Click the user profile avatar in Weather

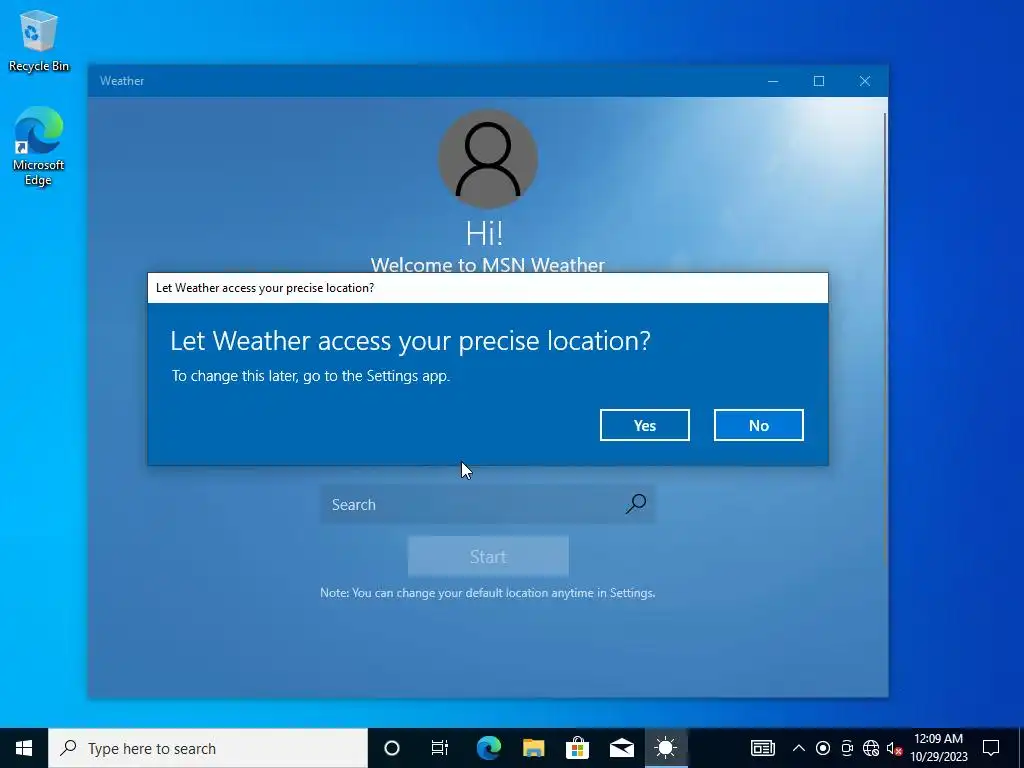click(x=488, y=159)
